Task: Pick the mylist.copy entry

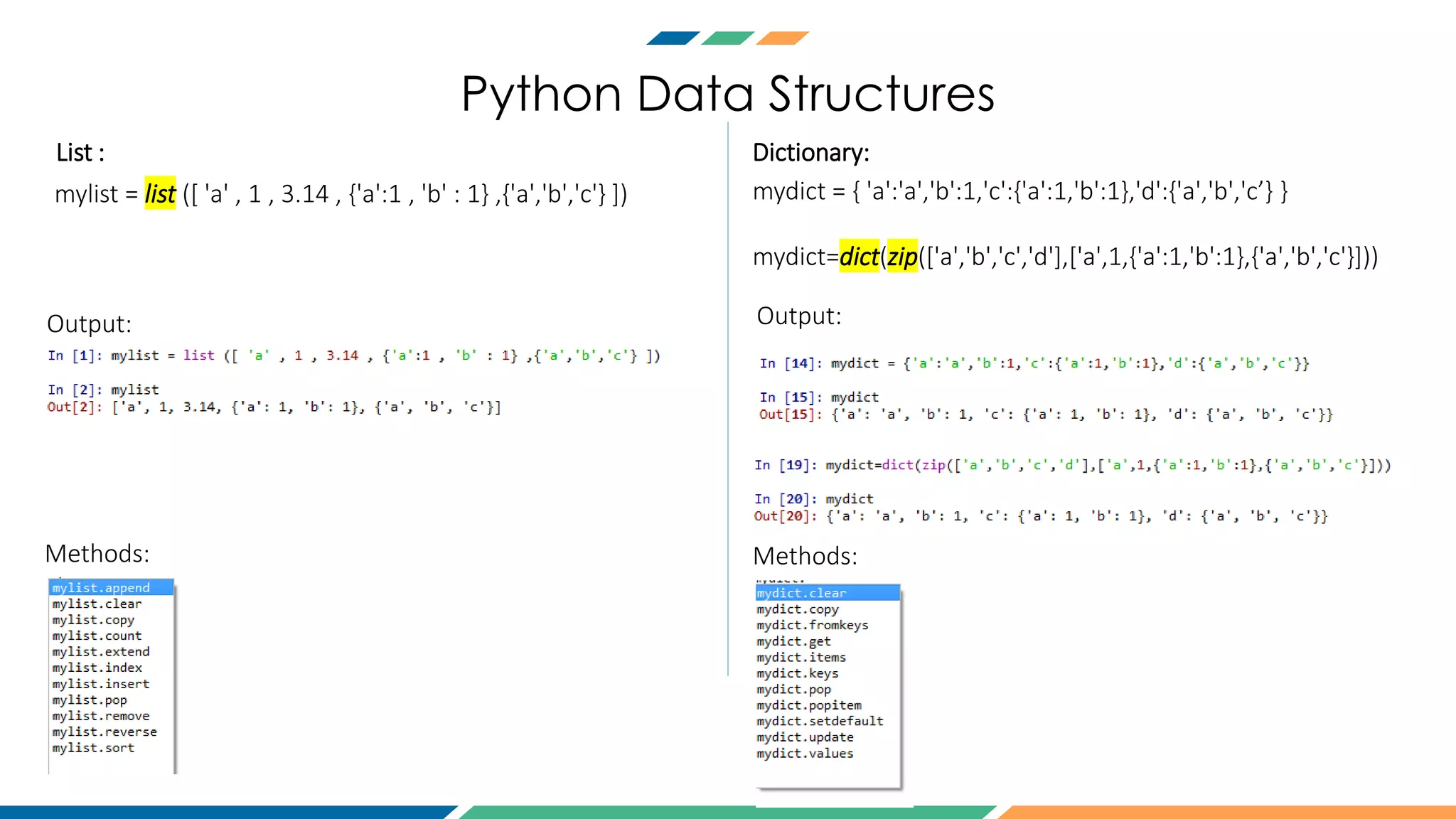Action: (x=93, y=620)
